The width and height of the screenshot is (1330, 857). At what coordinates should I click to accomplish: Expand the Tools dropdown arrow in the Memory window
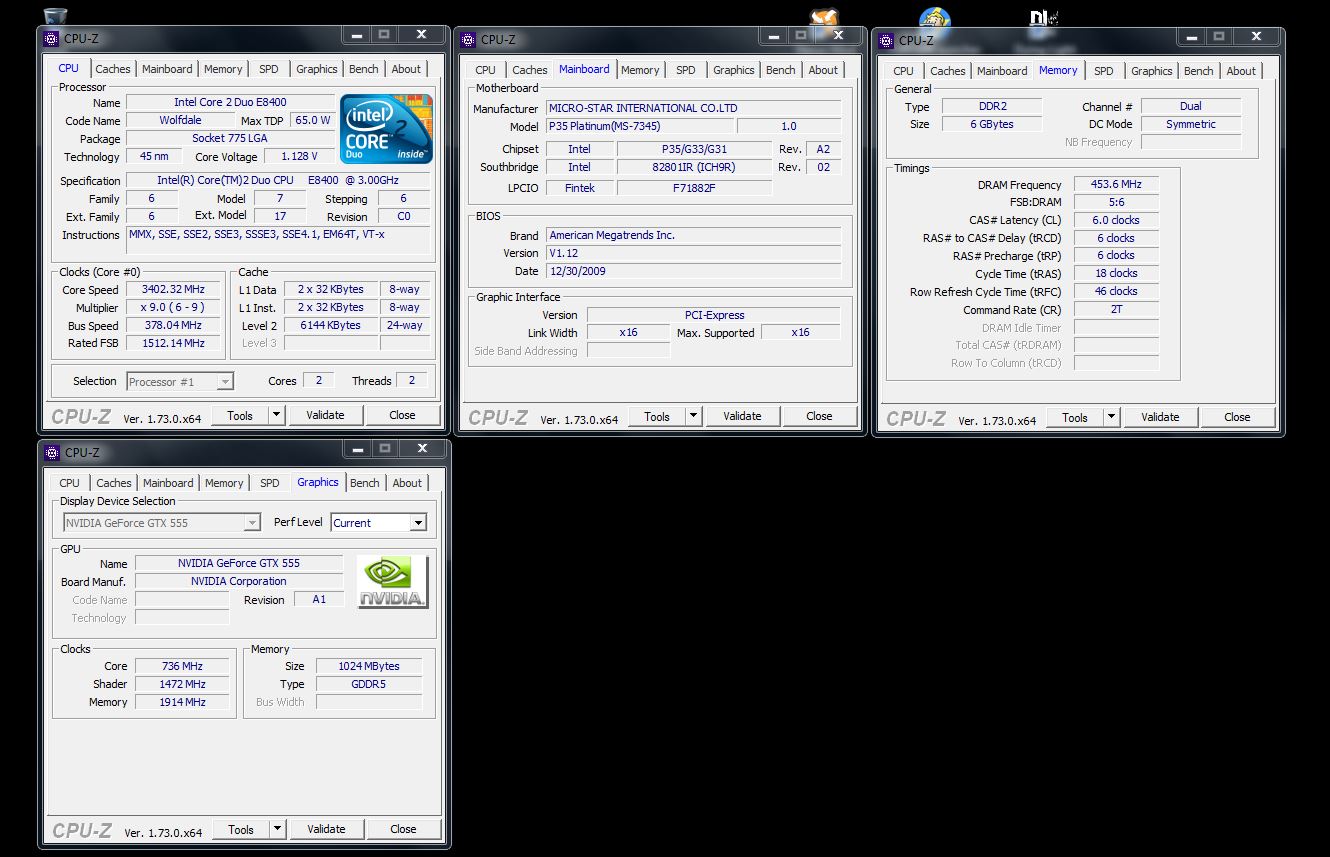[x=1111, y=417]
